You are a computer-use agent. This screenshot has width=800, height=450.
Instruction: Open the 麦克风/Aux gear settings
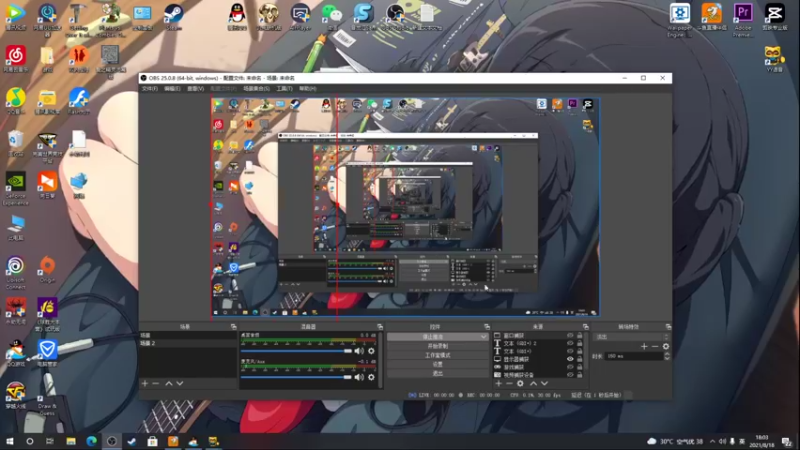pyautogui.click(x=371, y=377)
